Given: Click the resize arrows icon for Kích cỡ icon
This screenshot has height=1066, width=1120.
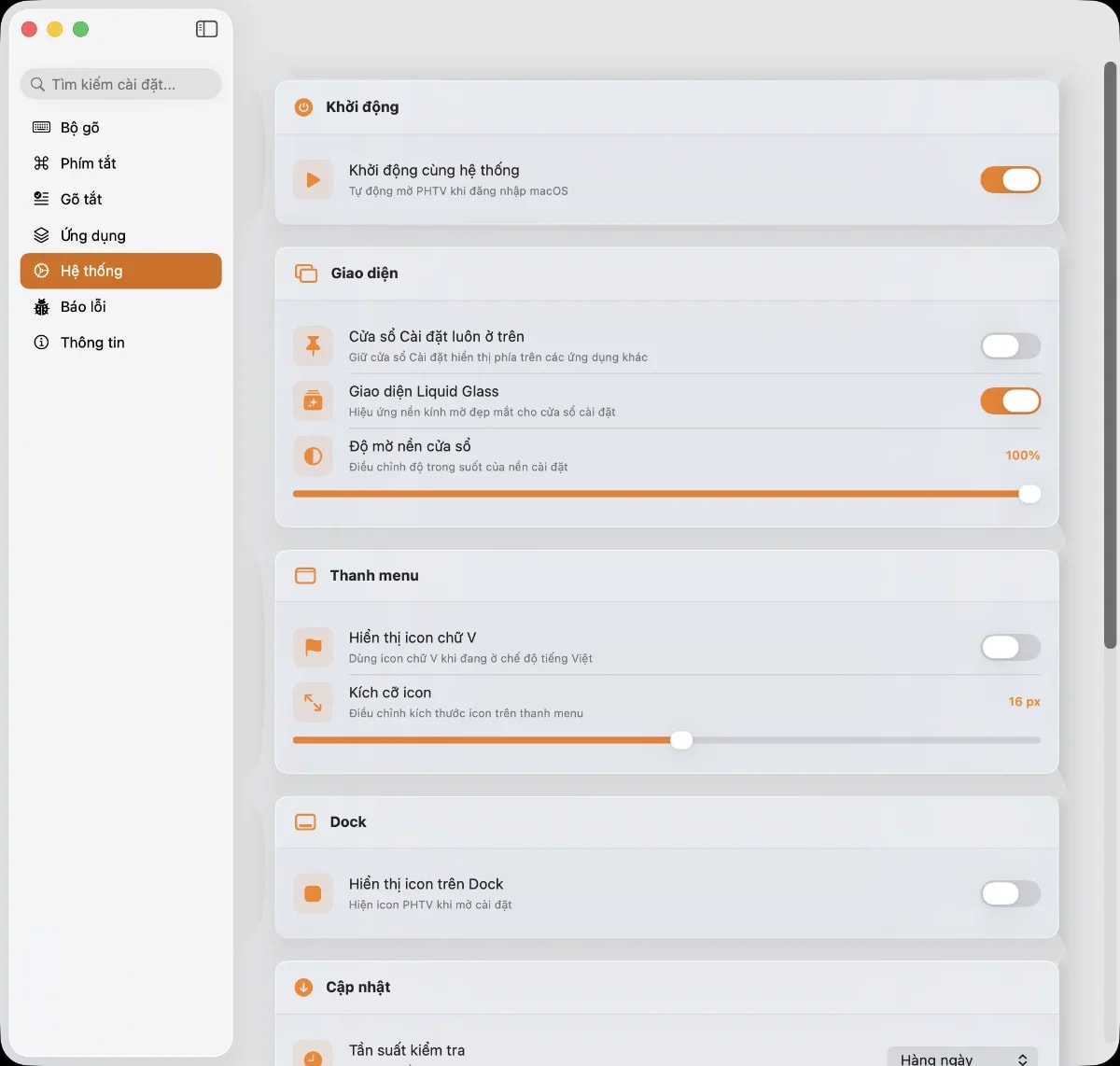Looking at the screenshot, I should click(x=313, y=702).
